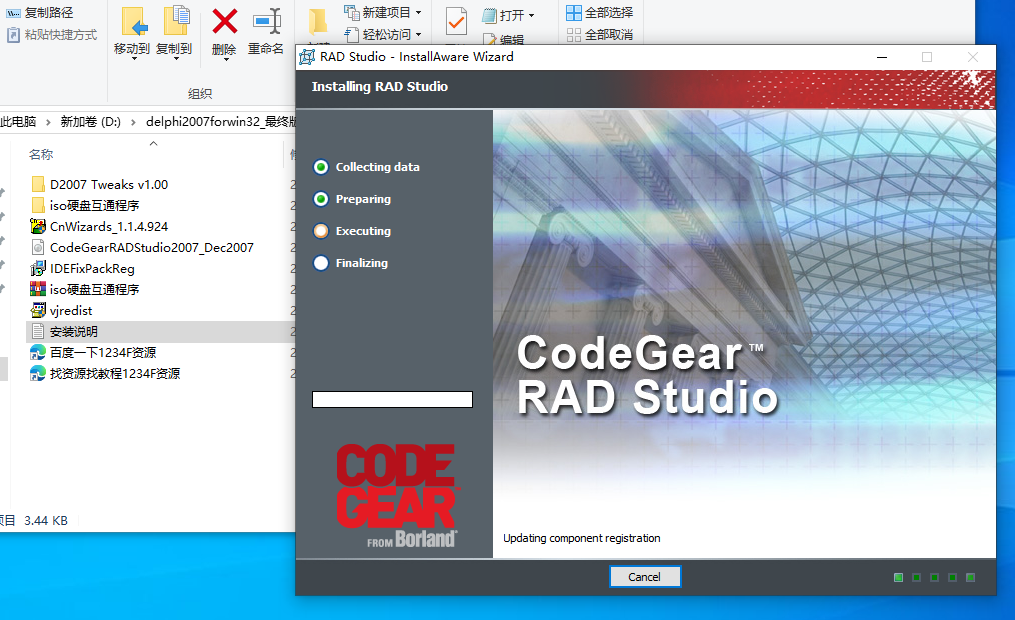Click the 新建项目 icon in Explorer ribbon

tap(351, 12)
